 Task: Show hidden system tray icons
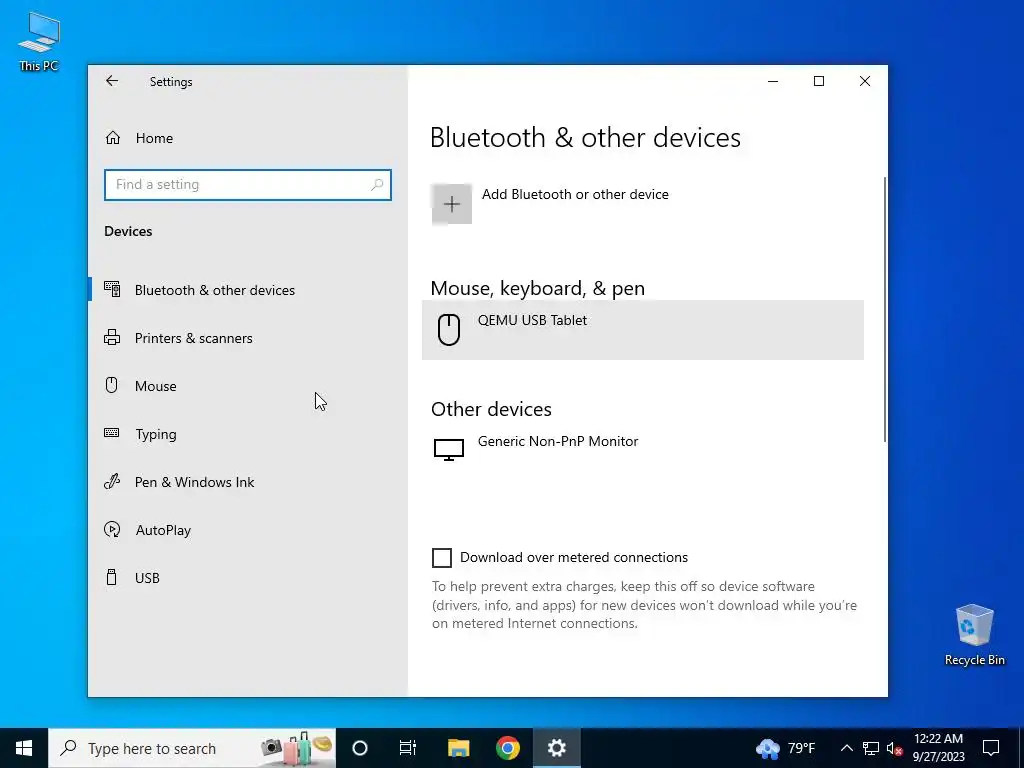point(846,748)
